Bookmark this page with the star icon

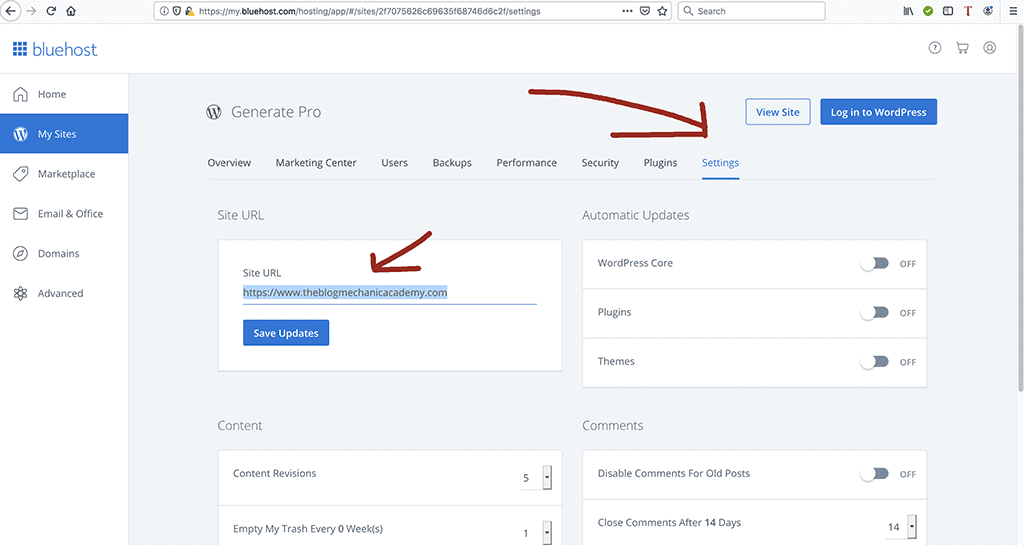[662, 11]
